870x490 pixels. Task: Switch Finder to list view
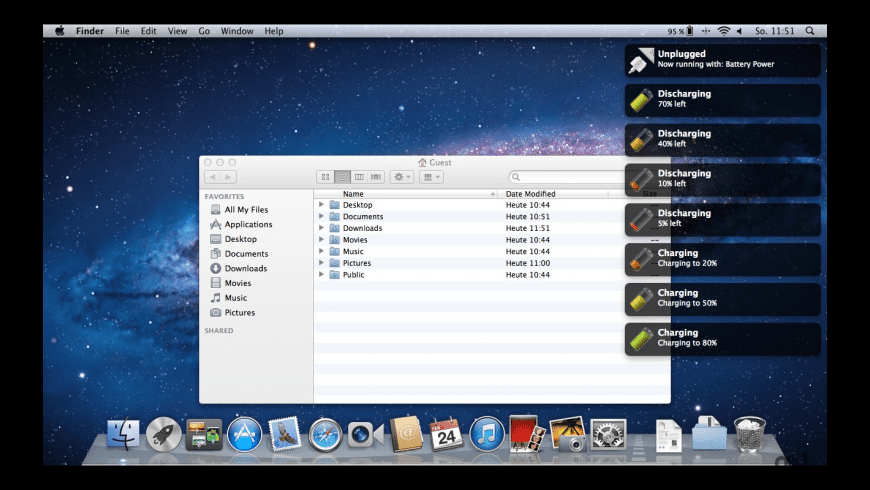[x=342, y=177]
